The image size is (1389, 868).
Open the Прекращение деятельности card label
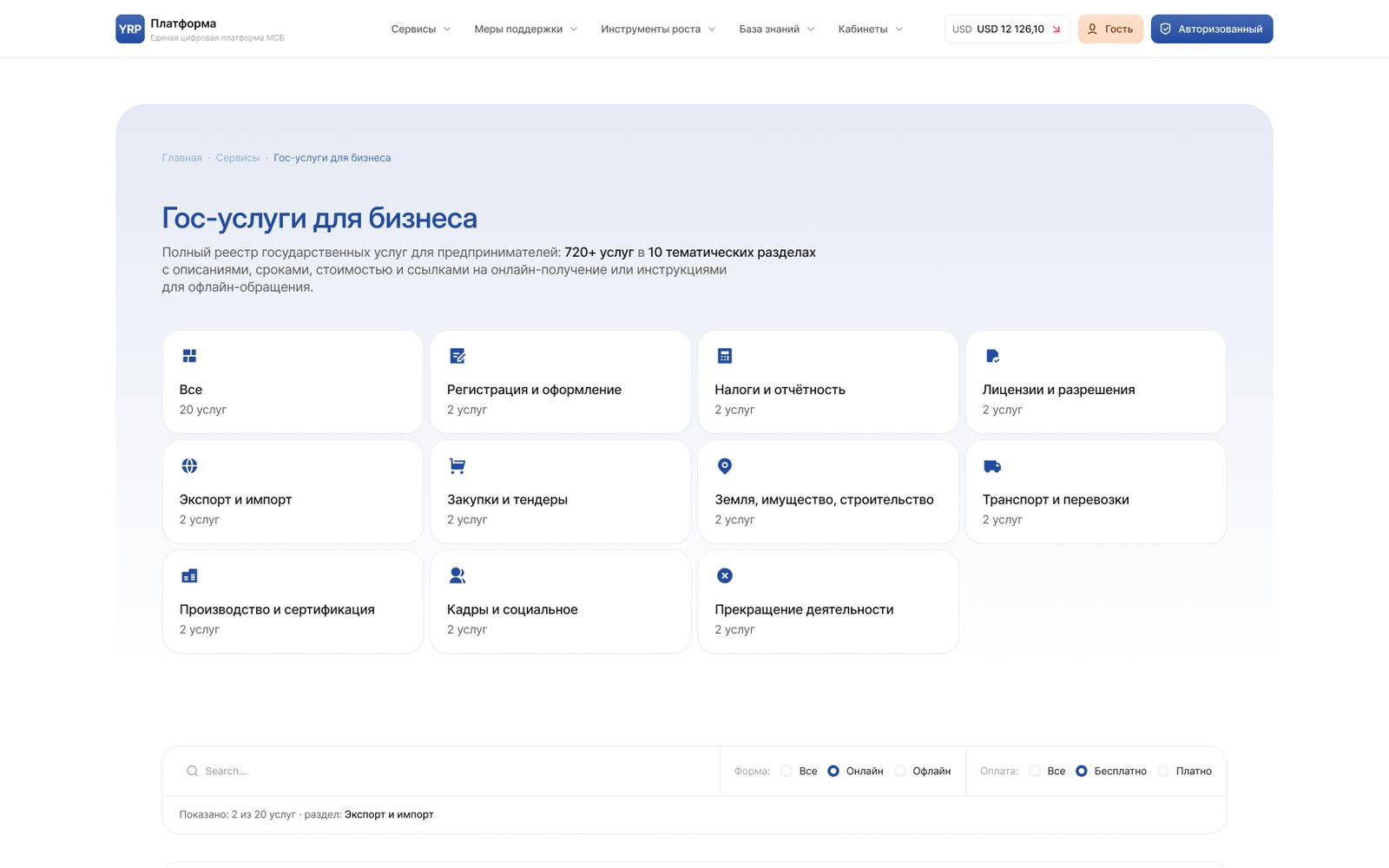(804, 609)
